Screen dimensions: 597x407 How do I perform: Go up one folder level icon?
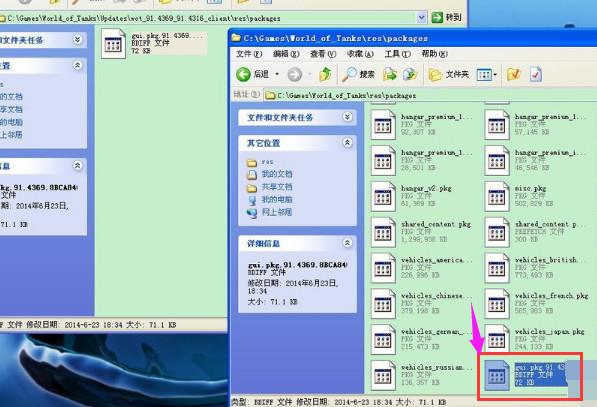coord(325,74)
